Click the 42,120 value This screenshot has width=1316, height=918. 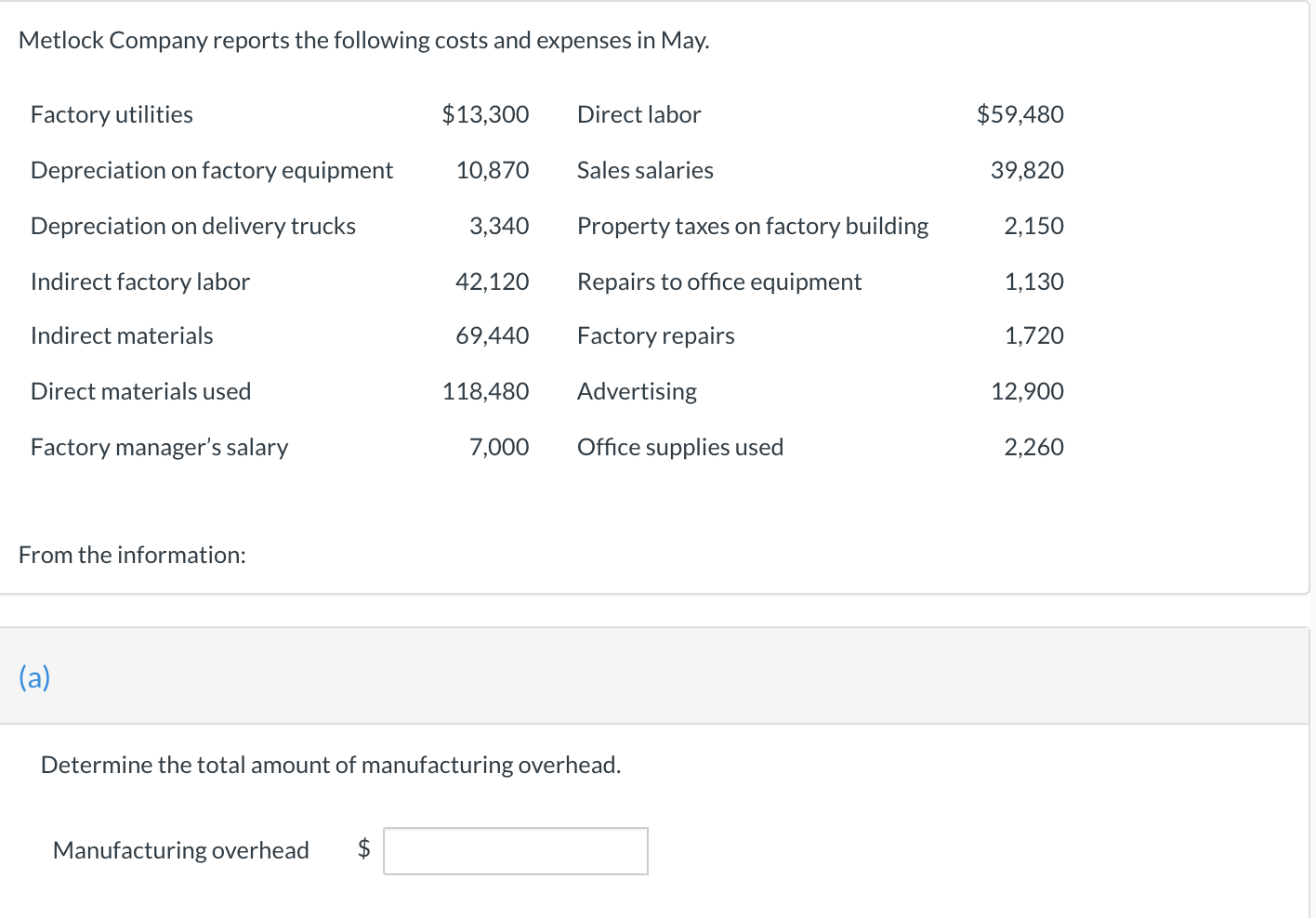[493, 282]
